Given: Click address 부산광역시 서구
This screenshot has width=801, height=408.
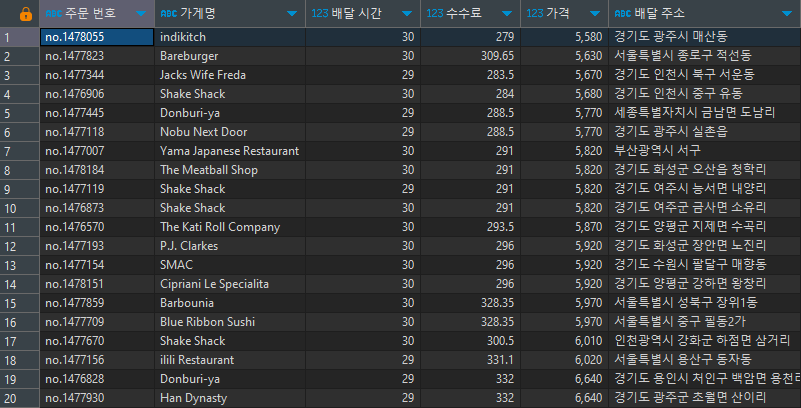Looking at the screenshot, I should [657, 151].
